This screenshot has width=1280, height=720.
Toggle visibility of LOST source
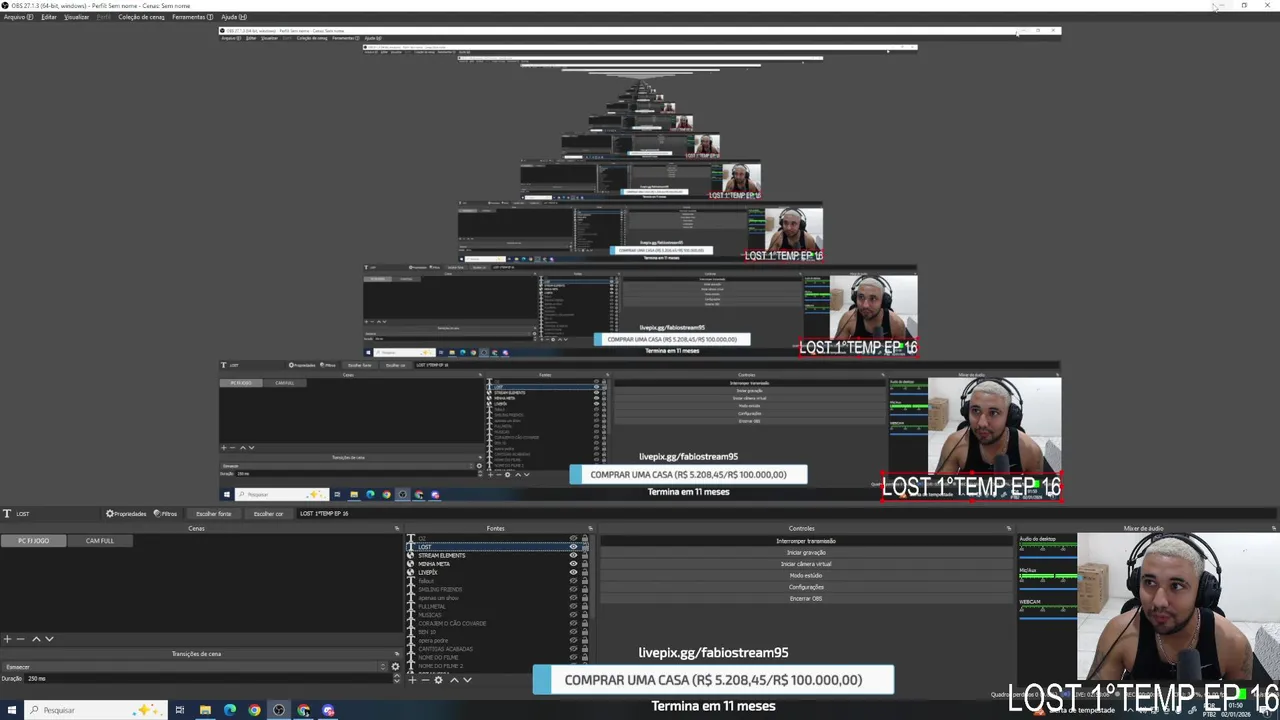pos(573,547)
